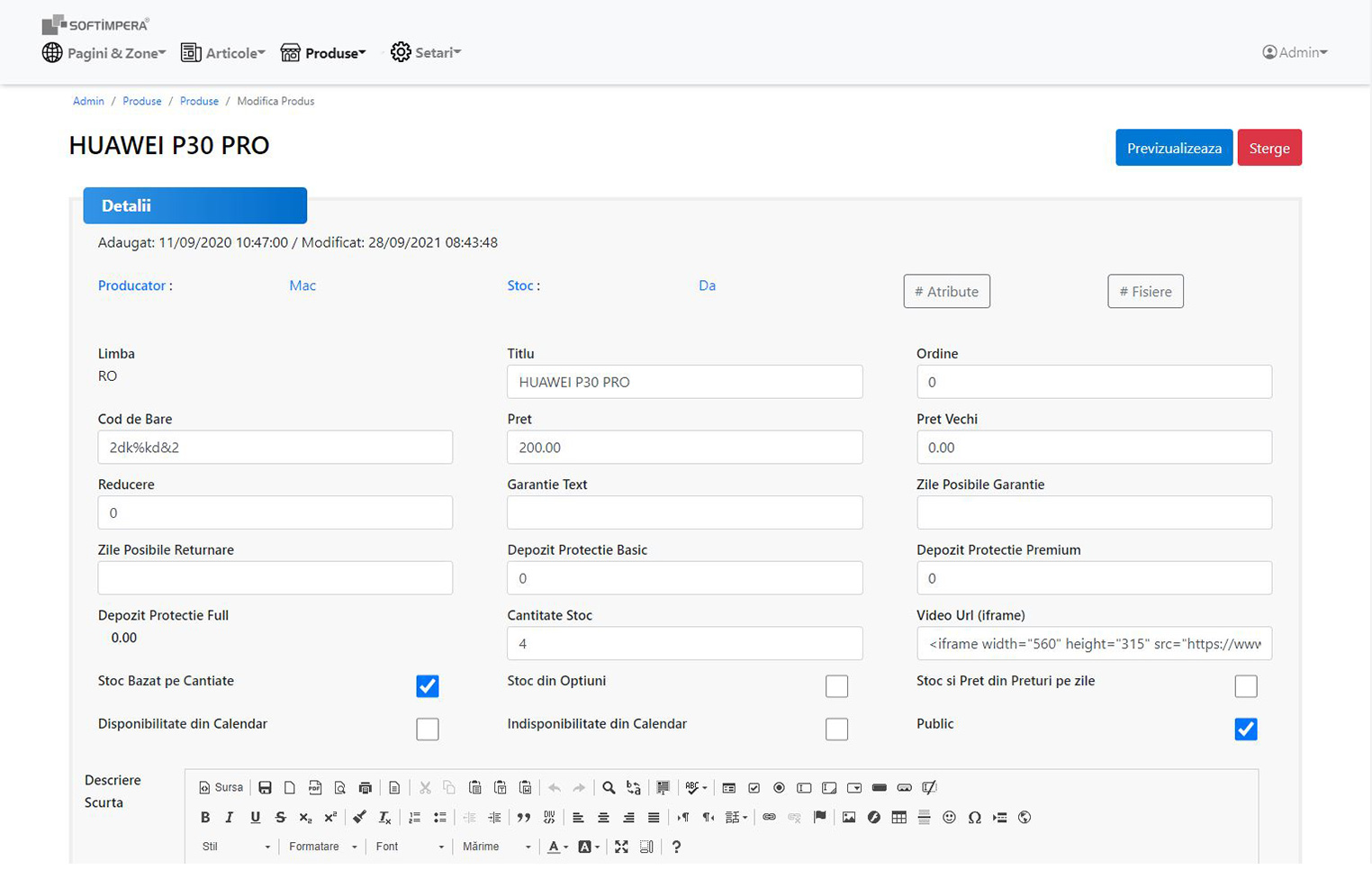1372x870 pixels.
Task: Open the Formatare dropdown
Action: pos(322,847)
